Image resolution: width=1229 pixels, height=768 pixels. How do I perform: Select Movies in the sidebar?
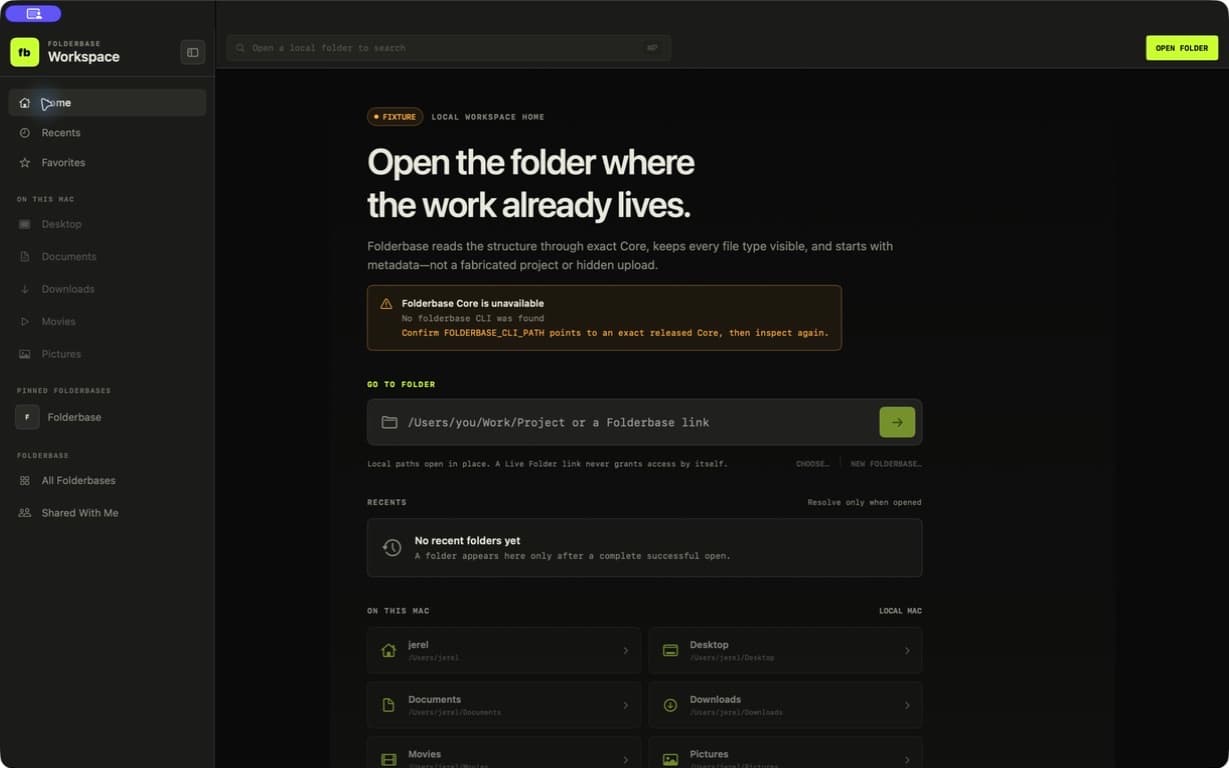(x=108, y=322)
